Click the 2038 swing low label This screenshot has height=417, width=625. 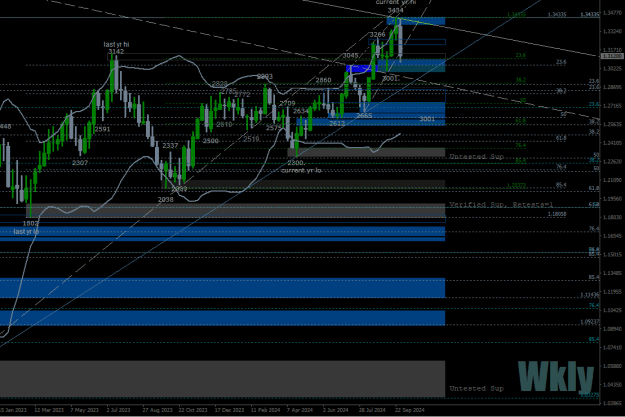tap(166, 200)
